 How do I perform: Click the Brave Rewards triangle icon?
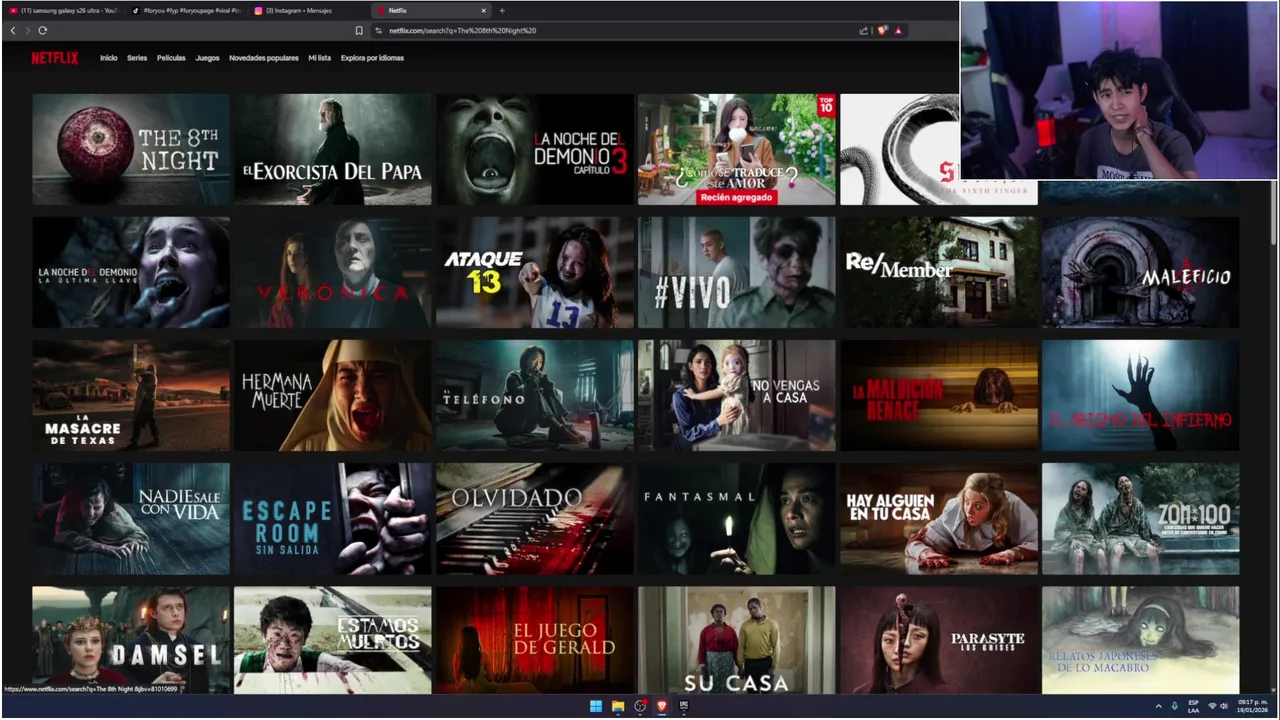(898, 31)
